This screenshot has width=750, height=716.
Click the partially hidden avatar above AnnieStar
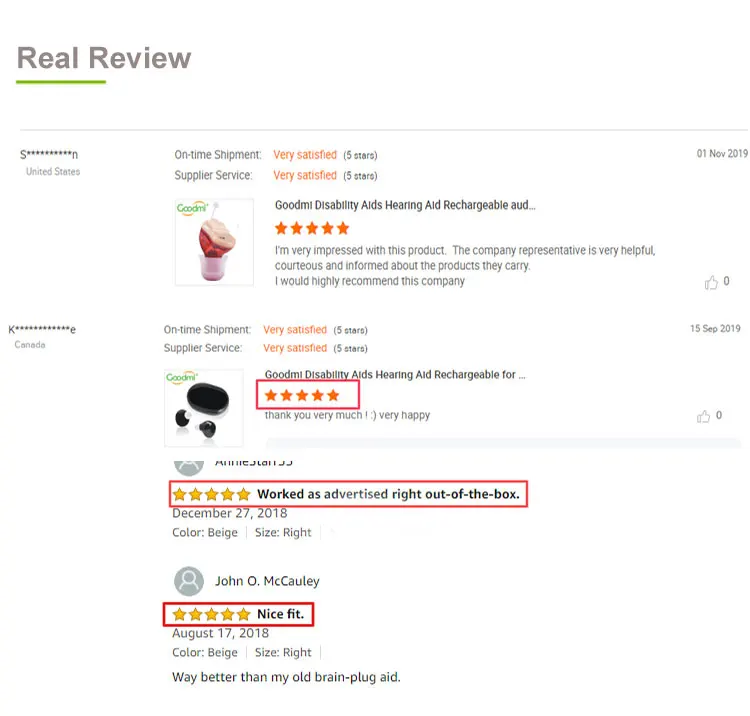click(x=189, y=467)
